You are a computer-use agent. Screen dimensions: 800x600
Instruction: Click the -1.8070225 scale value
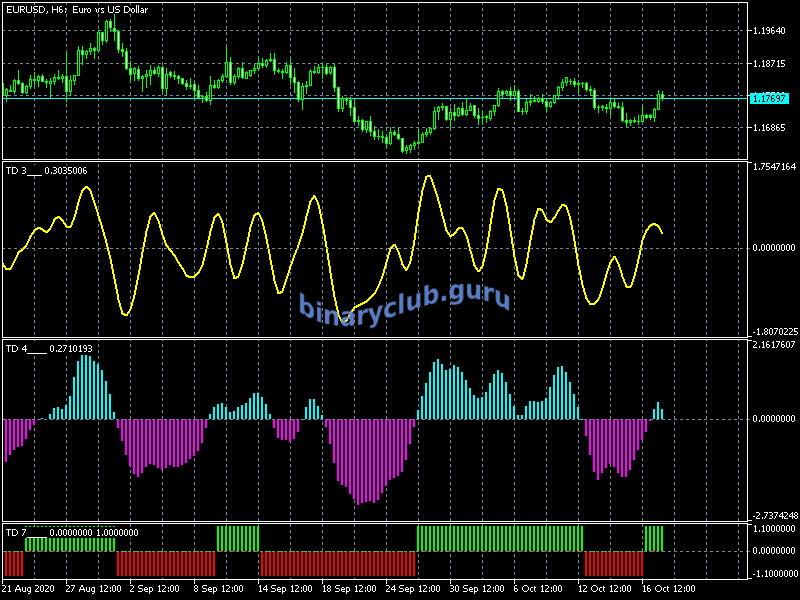click(x=773, y=331)
